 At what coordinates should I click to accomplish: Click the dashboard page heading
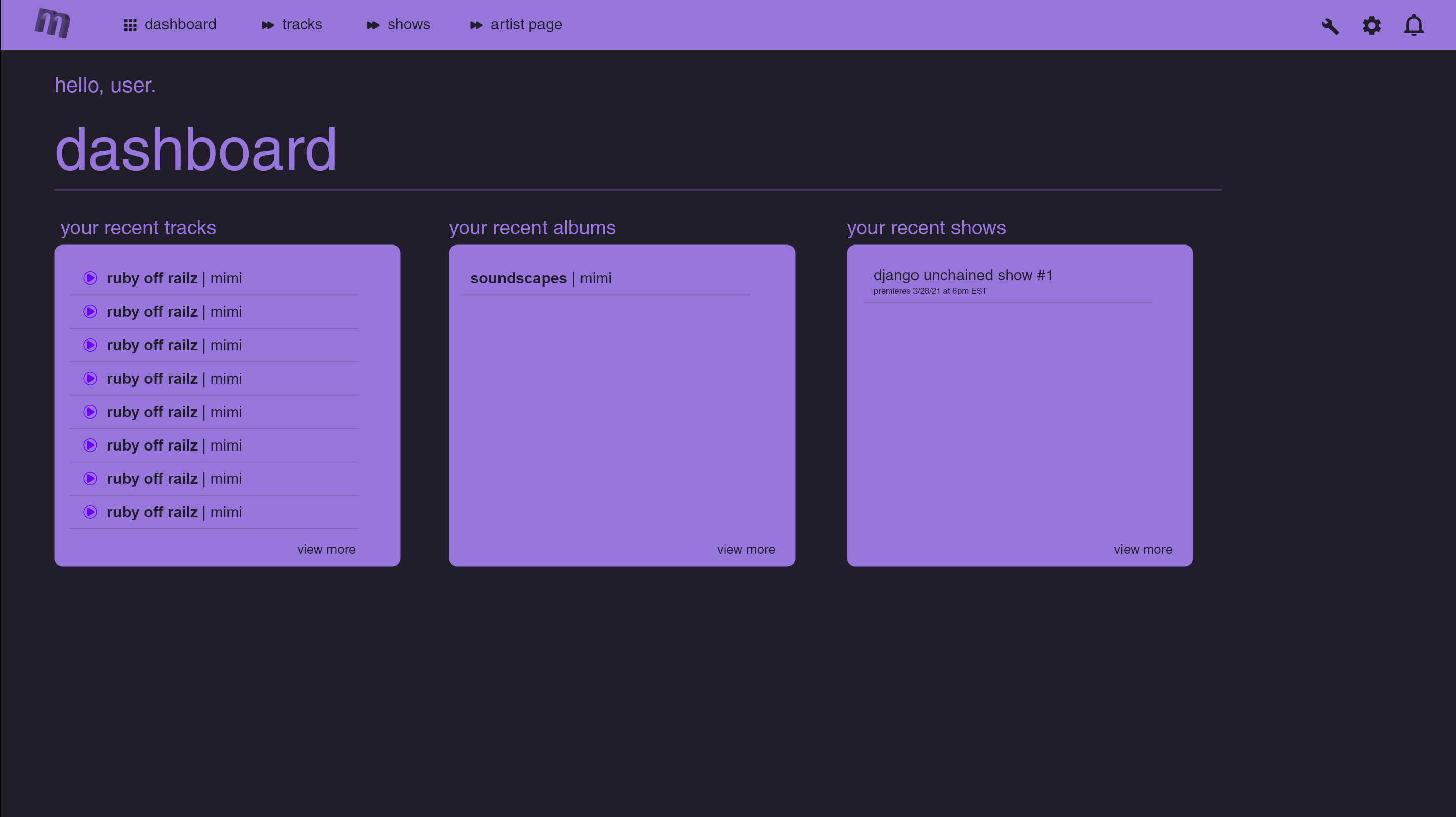[195, 149]
